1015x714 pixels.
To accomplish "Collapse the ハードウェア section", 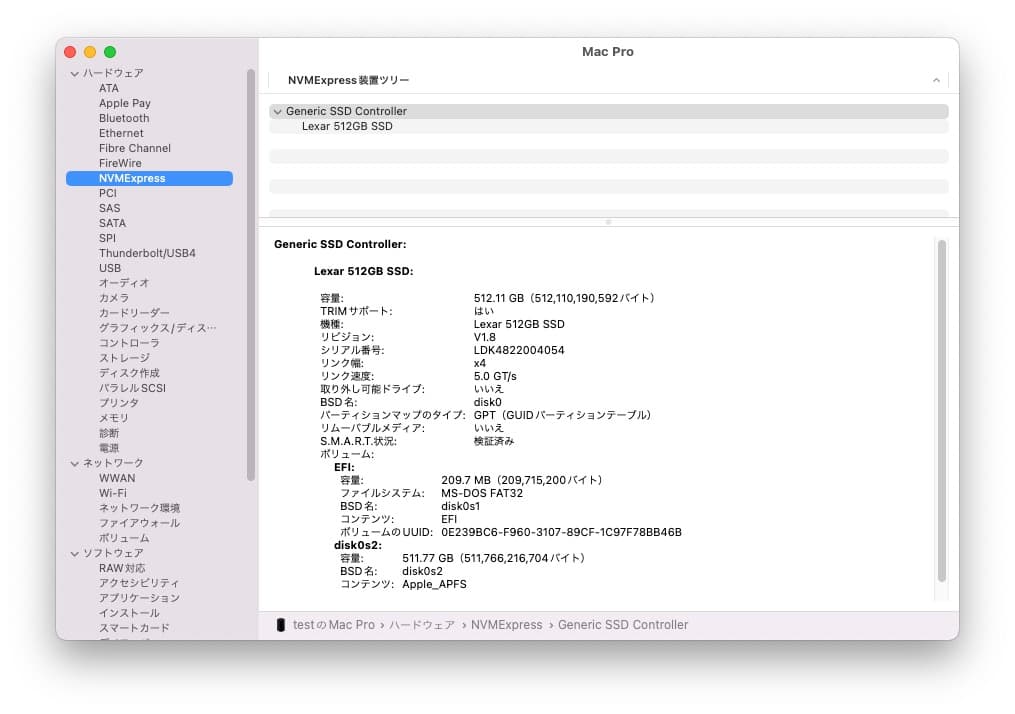I will point(75,72).
